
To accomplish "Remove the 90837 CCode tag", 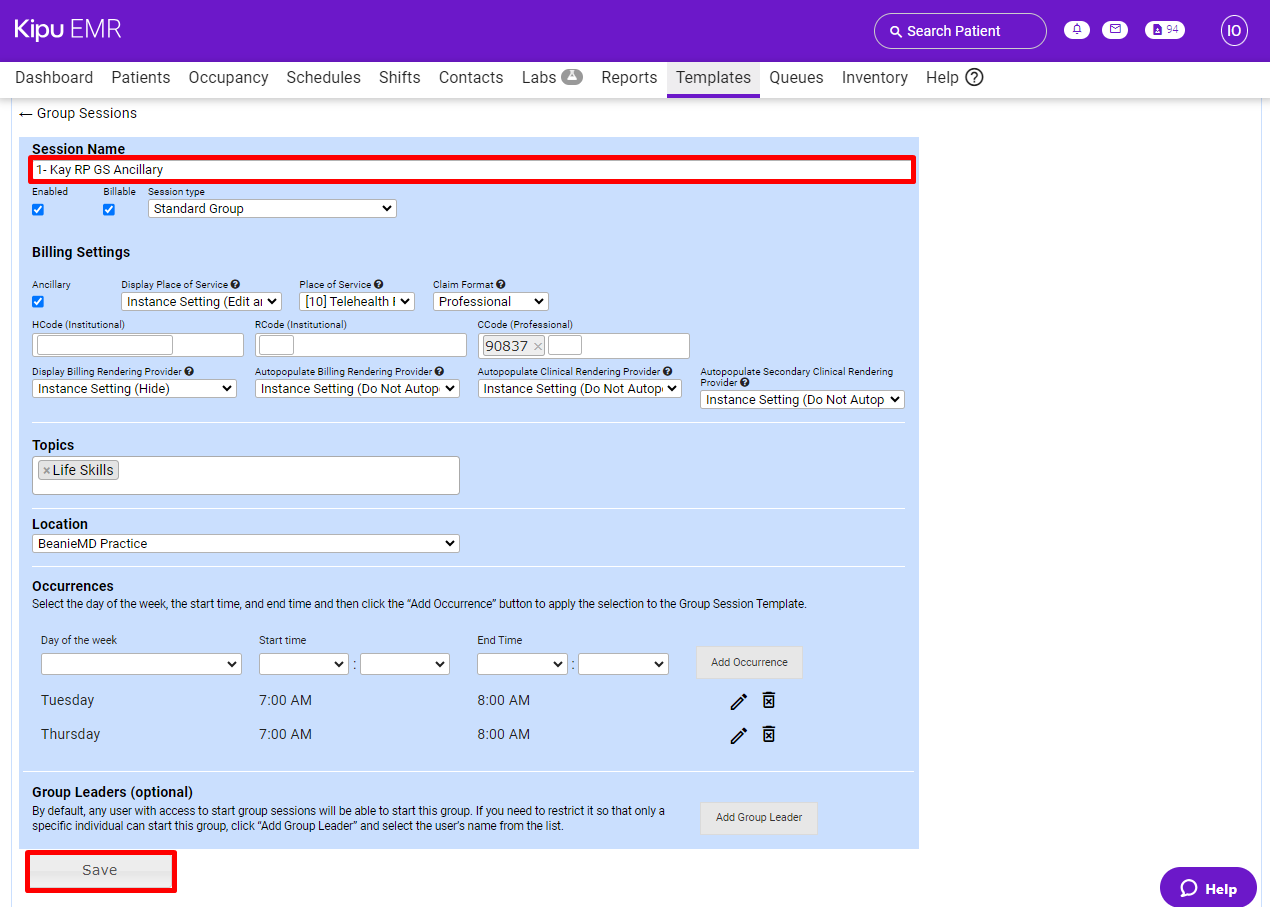I will click(537, 346).
